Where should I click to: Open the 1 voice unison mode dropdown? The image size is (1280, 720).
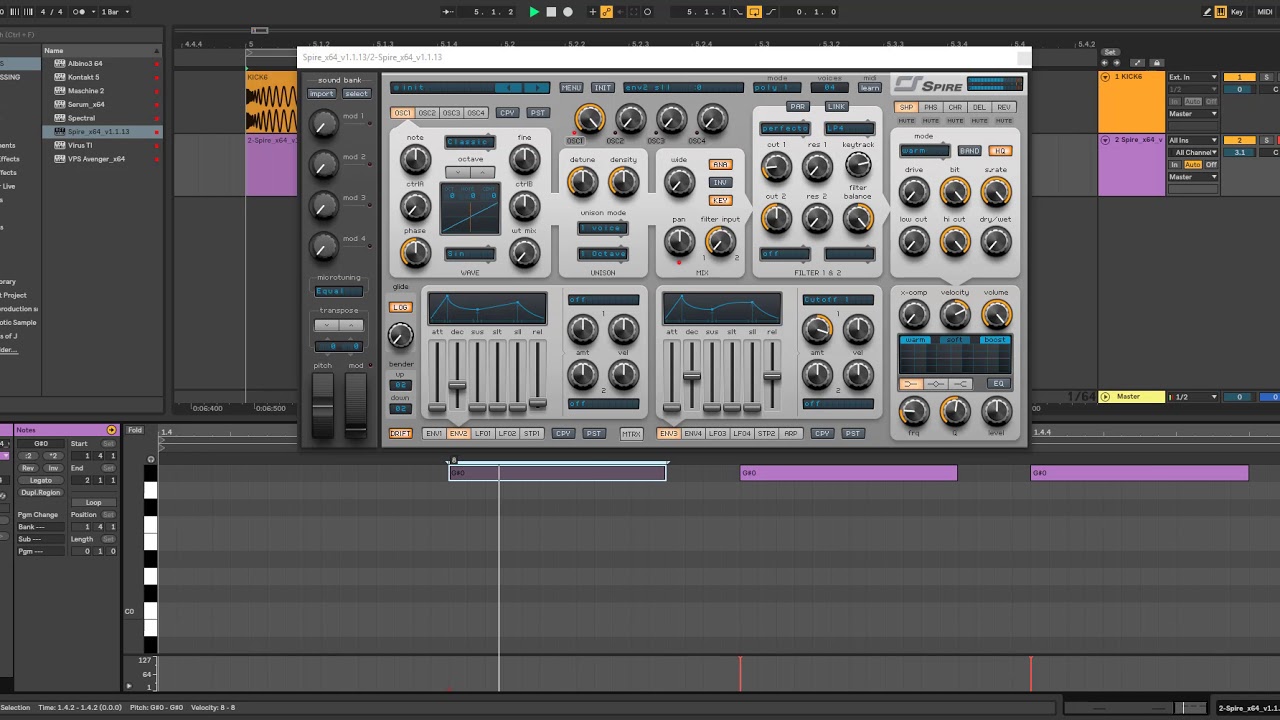603,228
